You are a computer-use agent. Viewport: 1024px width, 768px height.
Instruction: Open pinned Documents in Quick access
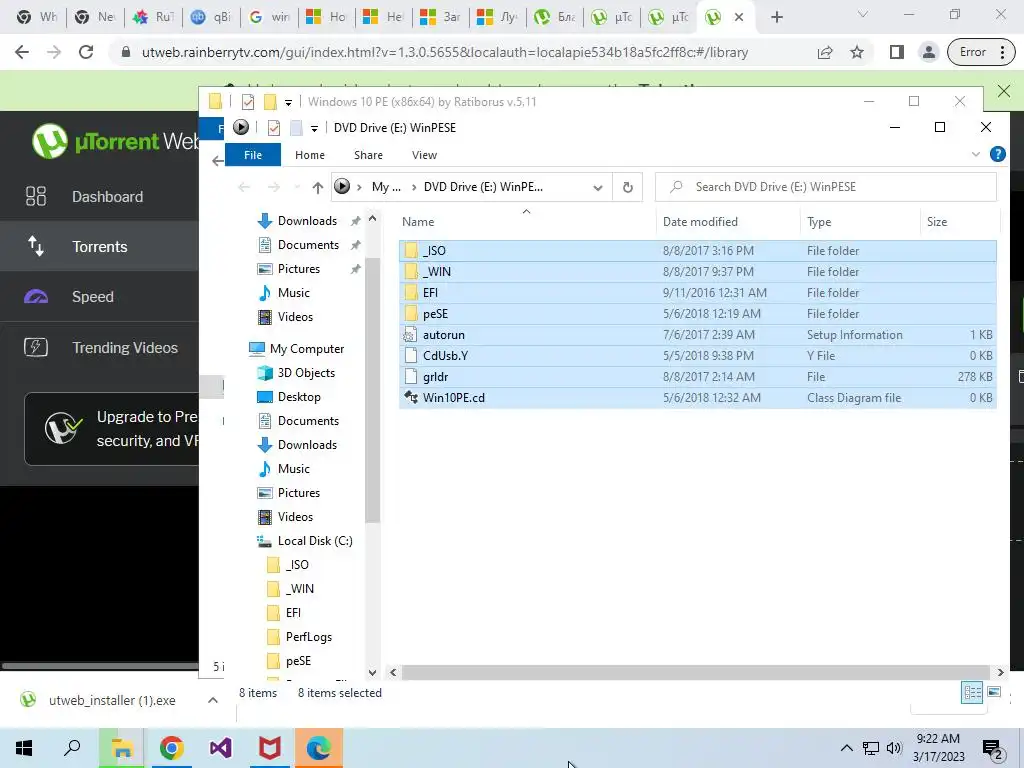308,245
